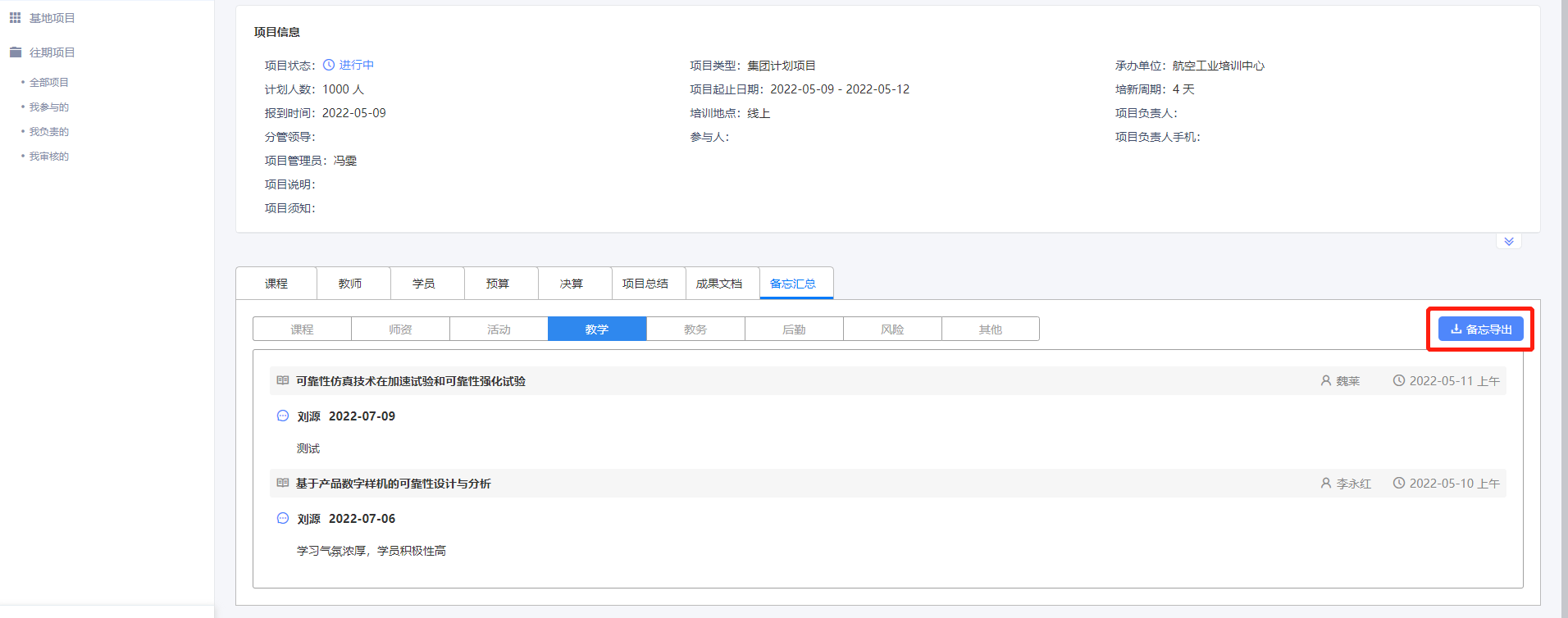
Task: Click 航空工业培训中心 organizer text
Action: point(1219,66)
